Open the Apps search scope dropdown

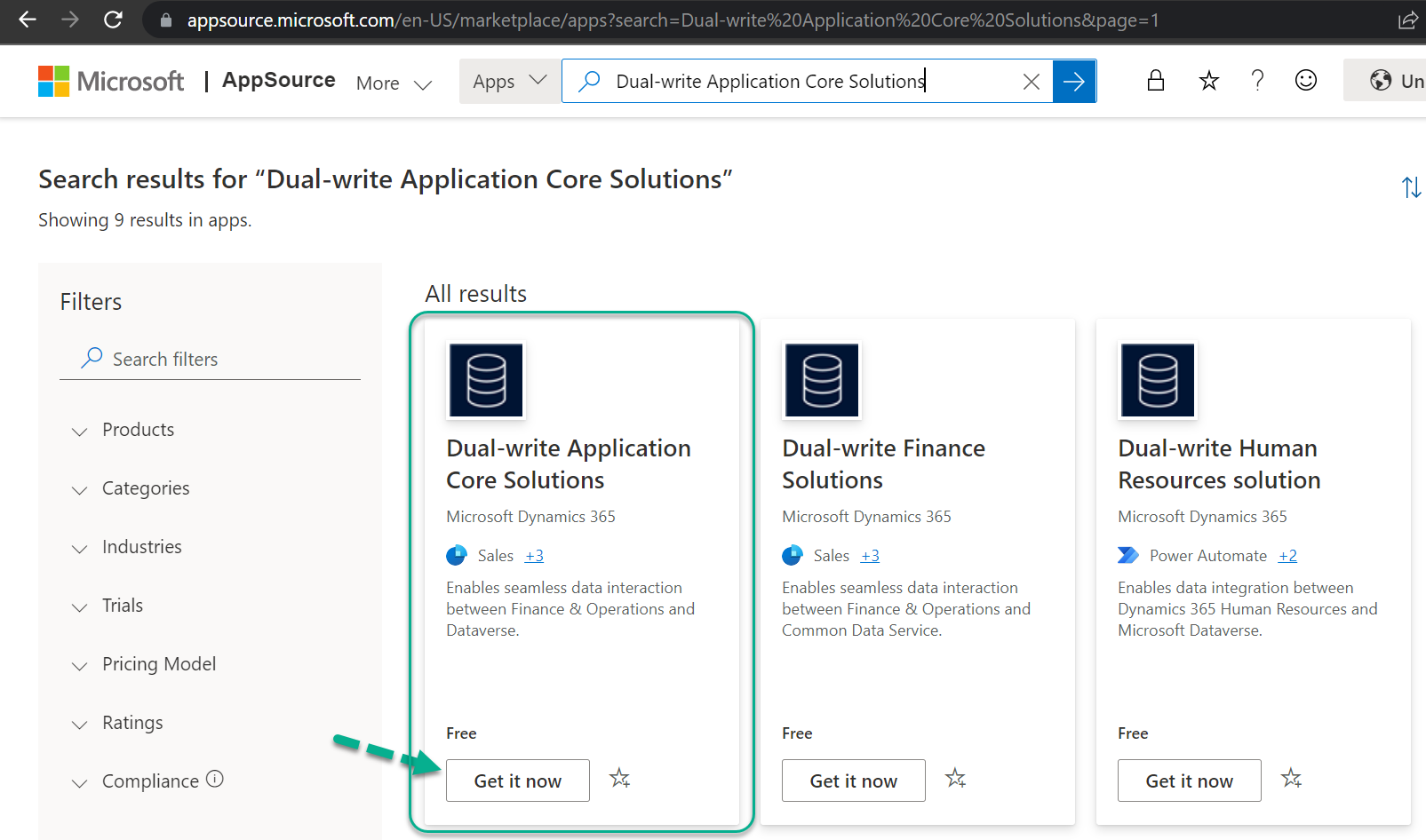(509, 82)
